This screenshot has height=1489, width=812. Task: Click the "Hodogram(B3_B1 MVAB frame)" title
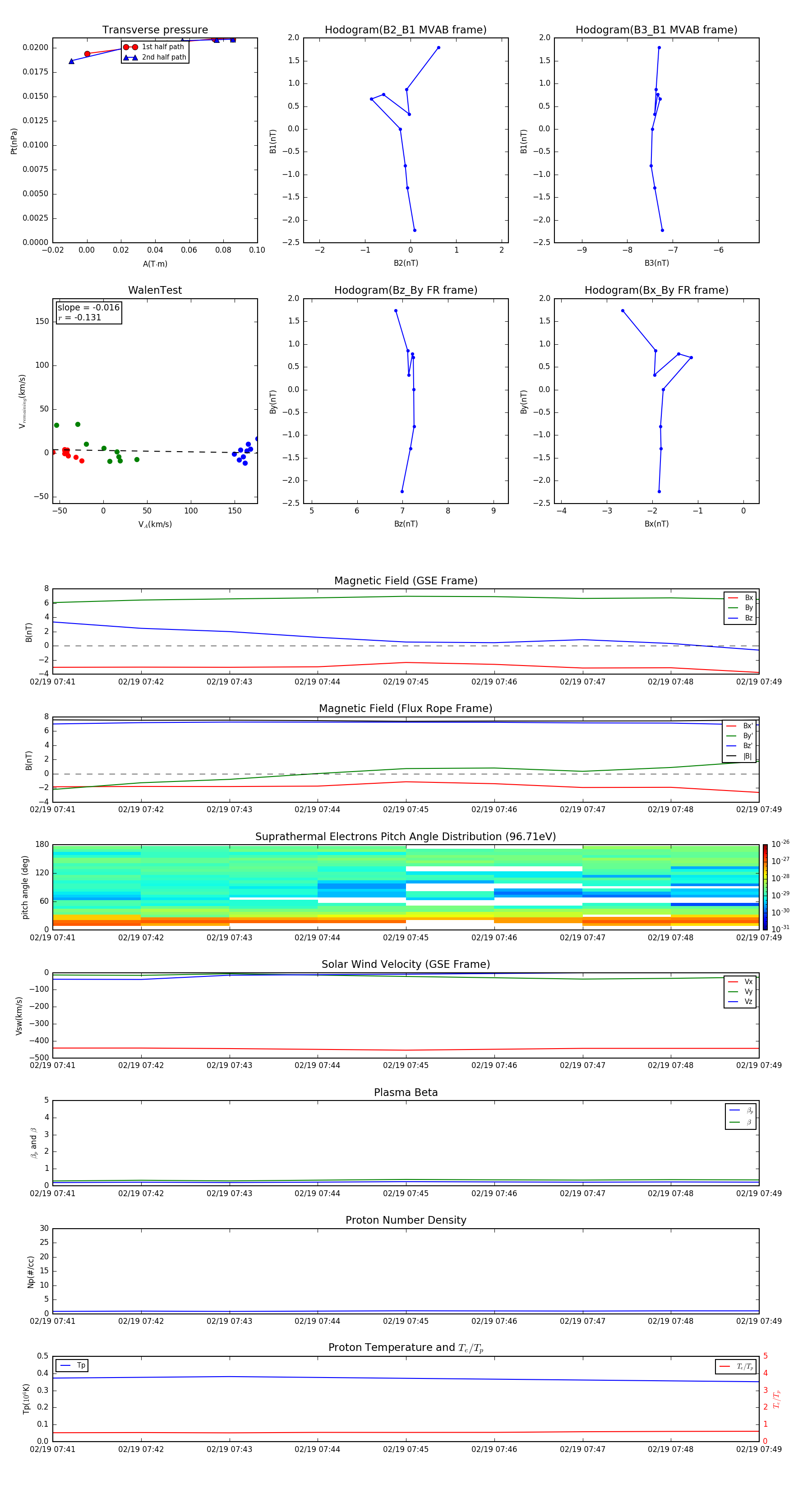coord(656,30)
